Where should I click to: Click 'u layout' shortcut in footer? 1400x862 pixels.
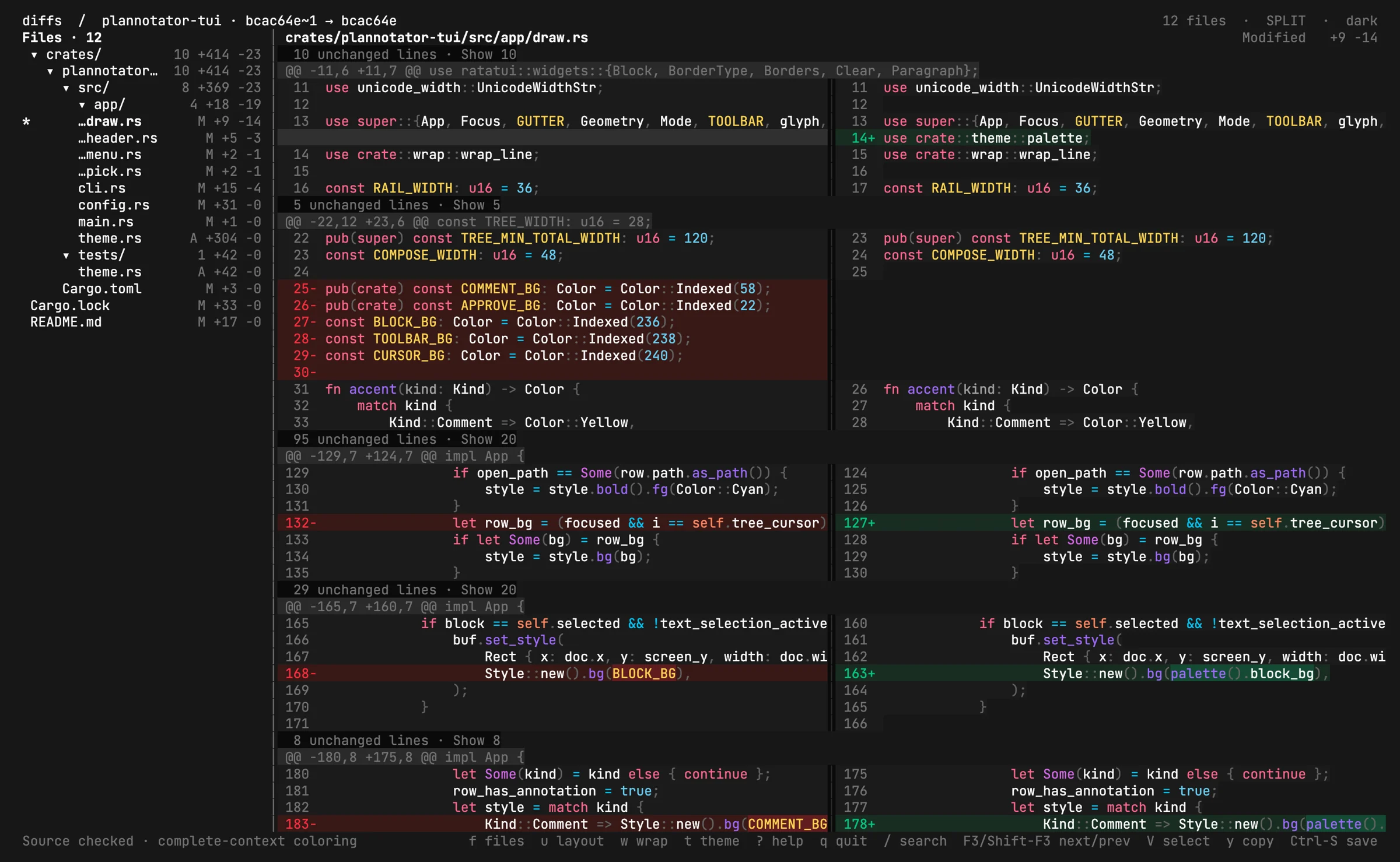click(x=572, y=841)
